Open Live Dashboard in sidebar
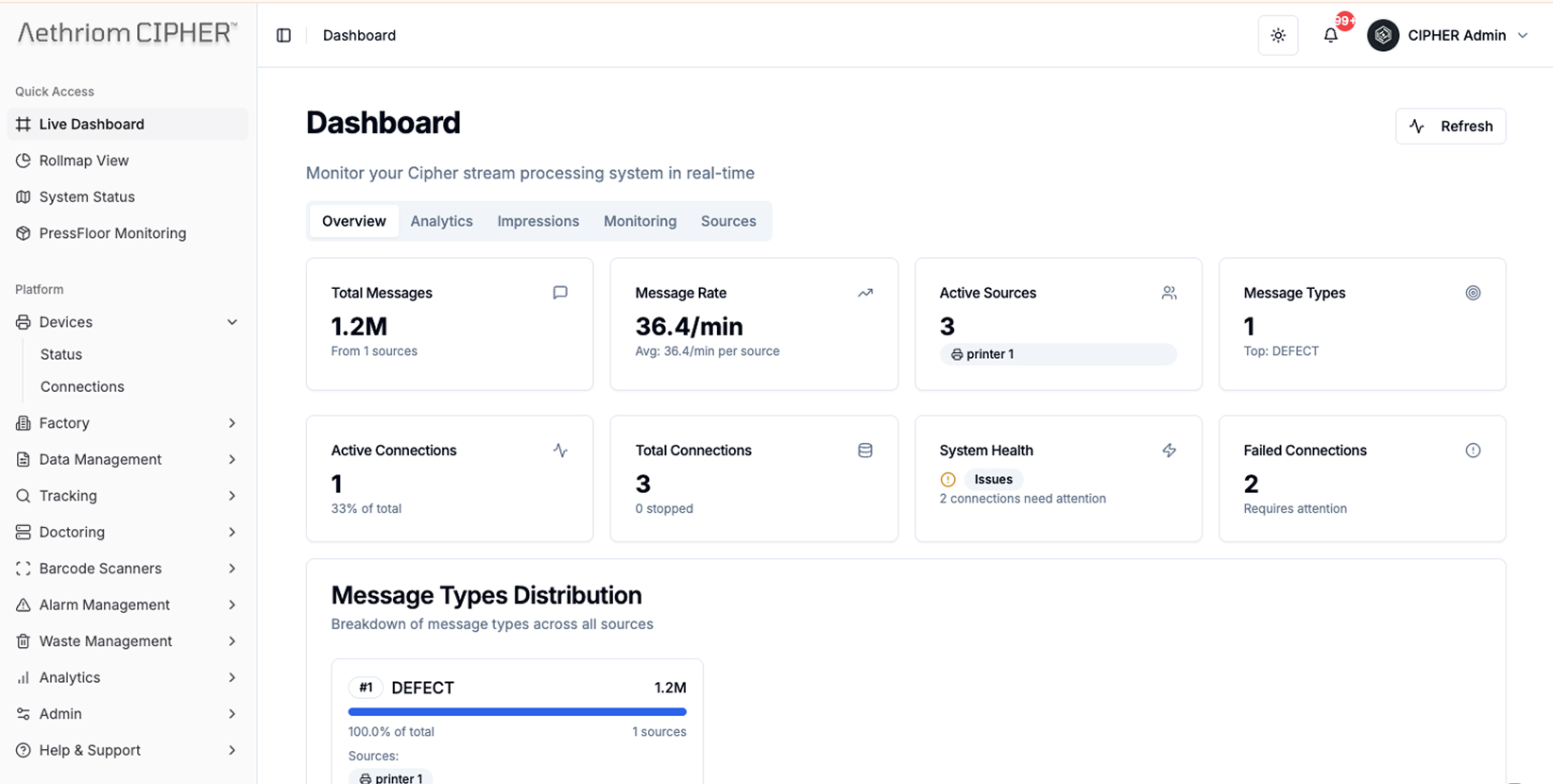 128,124
